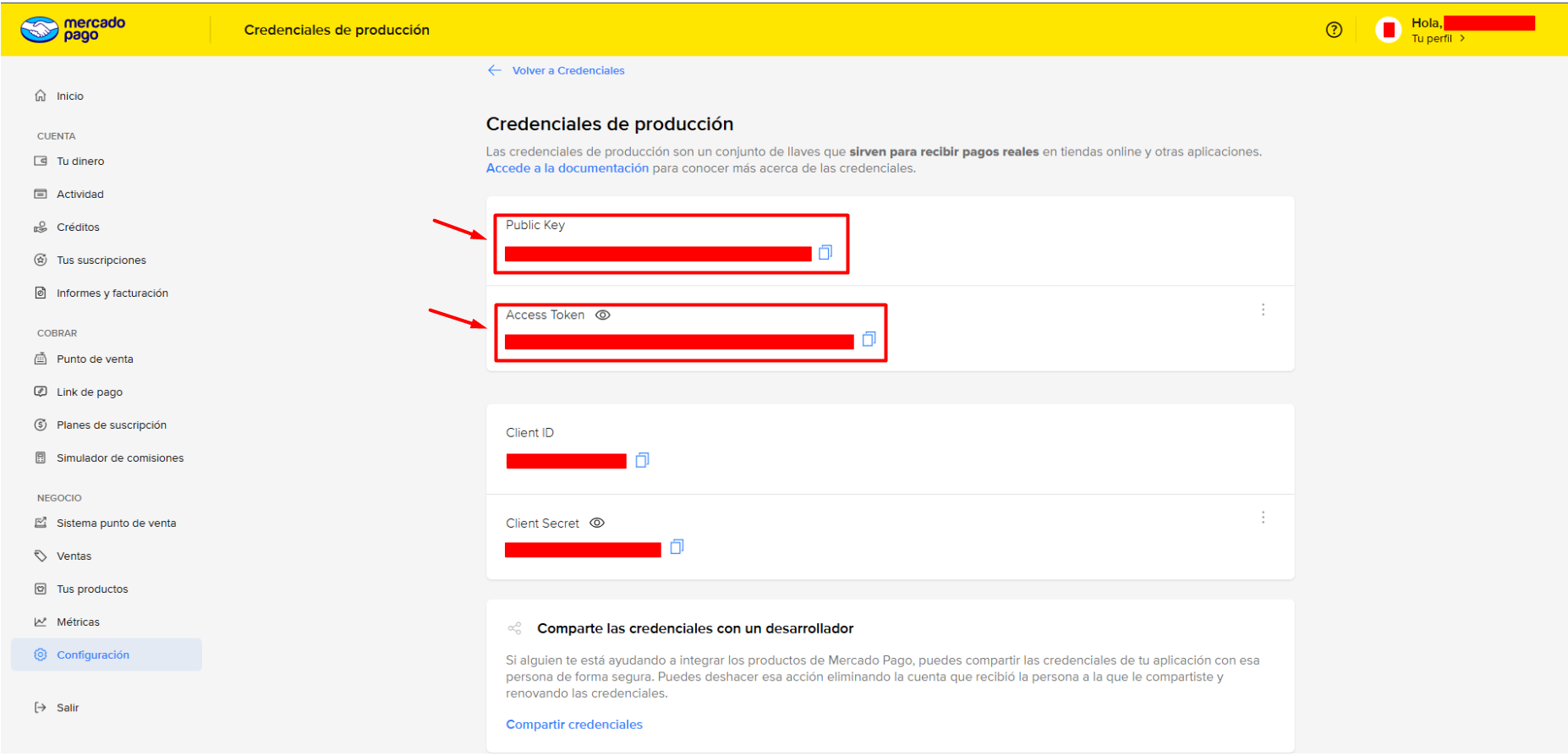Click the Actividad icon
The height and width of the screenshot is (756, 1568).
pos(41,194)
